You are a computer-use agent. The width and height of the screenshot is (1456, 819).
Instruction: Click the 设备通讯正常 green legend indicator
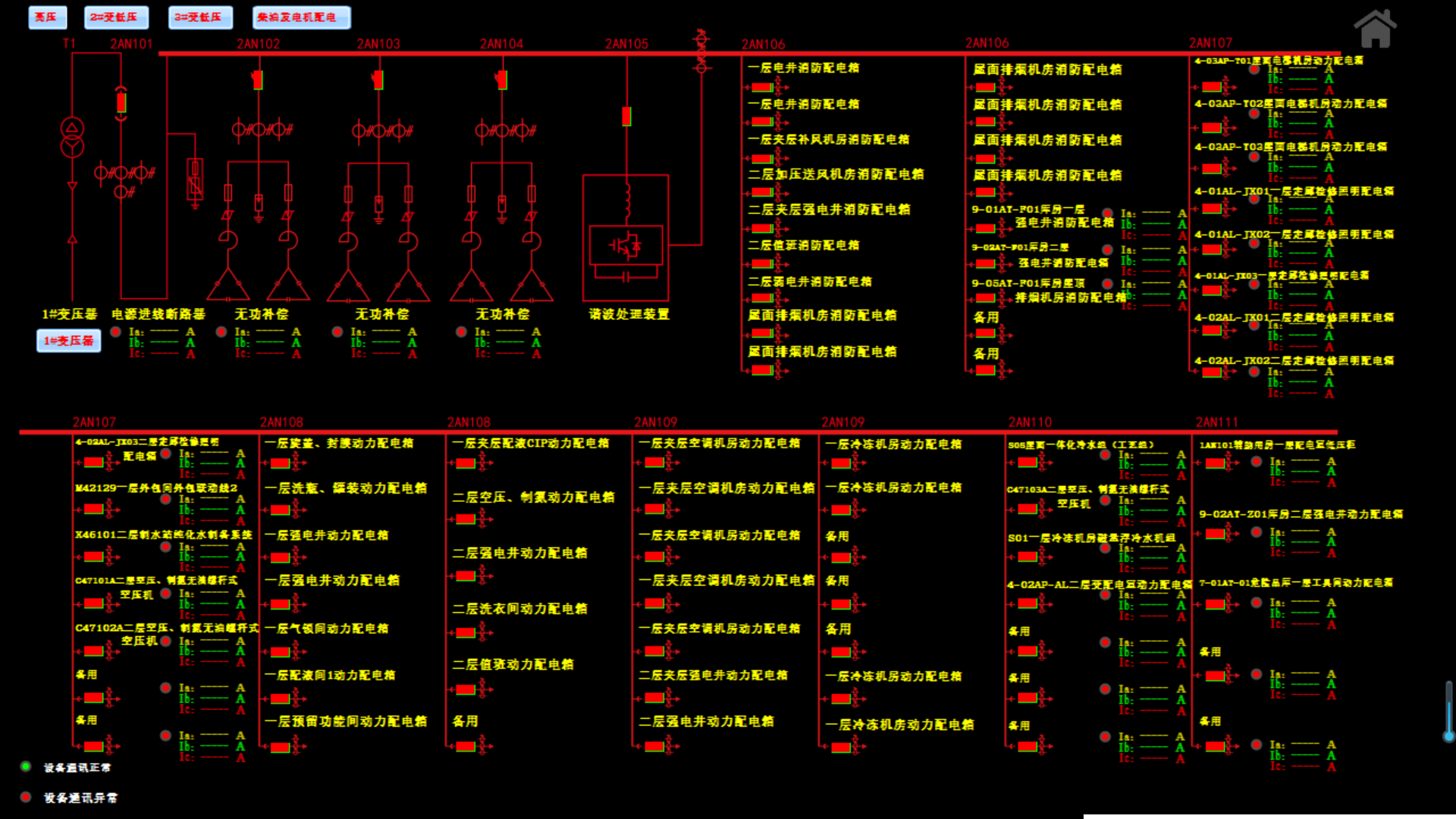click(26, 767)
